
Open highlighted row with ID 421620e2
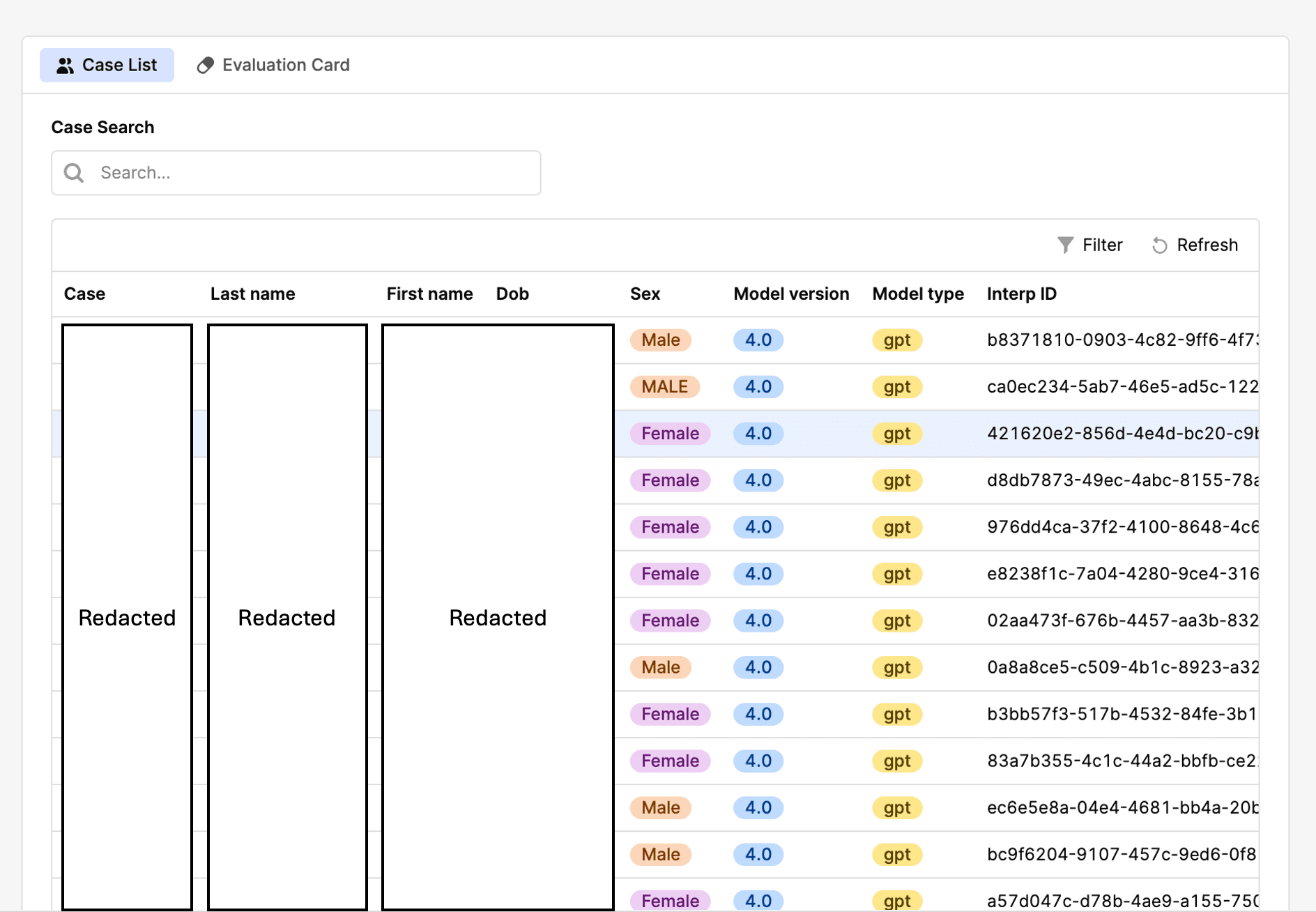point(1122,434)
